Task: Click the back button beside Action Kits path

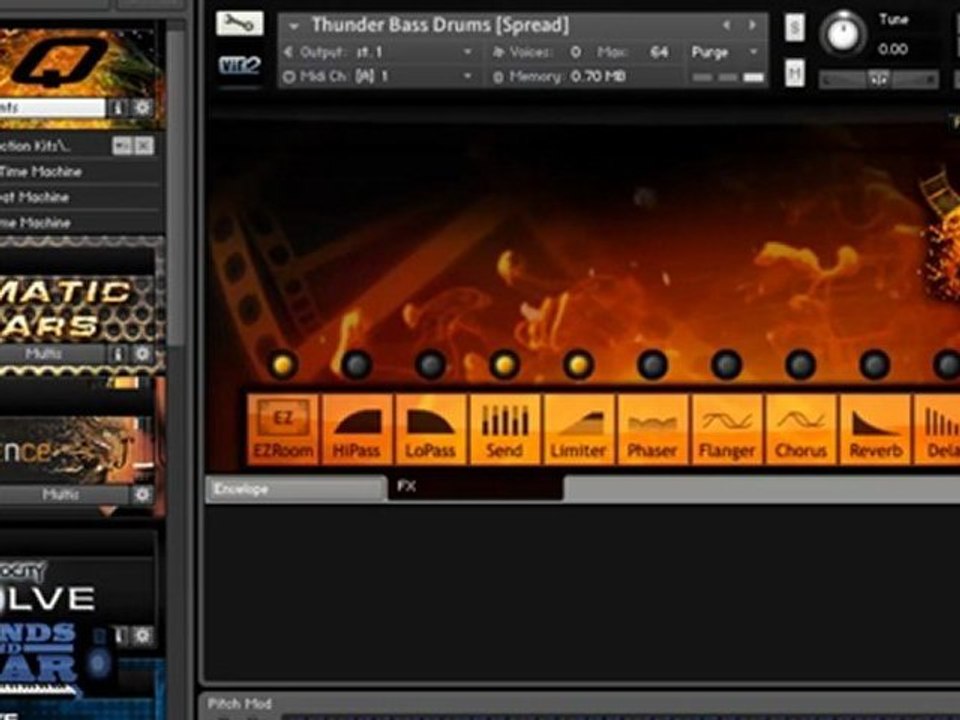Action: 122,146
